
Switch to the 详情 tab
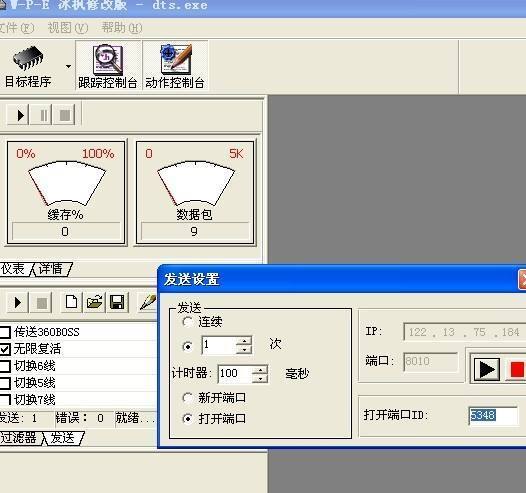pyautogui.click(x=52, y=269)
